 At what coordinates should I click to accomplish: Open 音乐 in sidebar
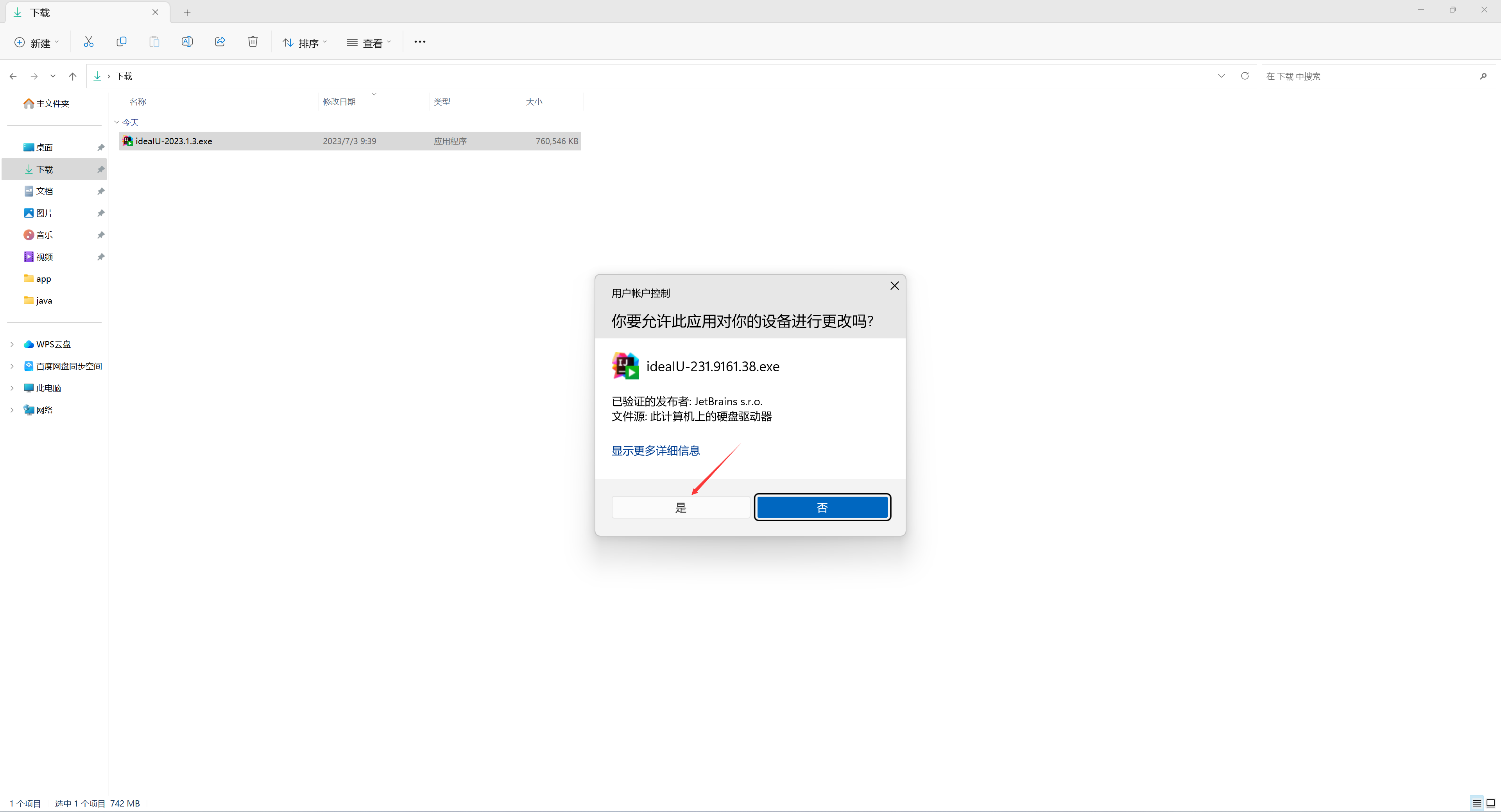[38, 235]
